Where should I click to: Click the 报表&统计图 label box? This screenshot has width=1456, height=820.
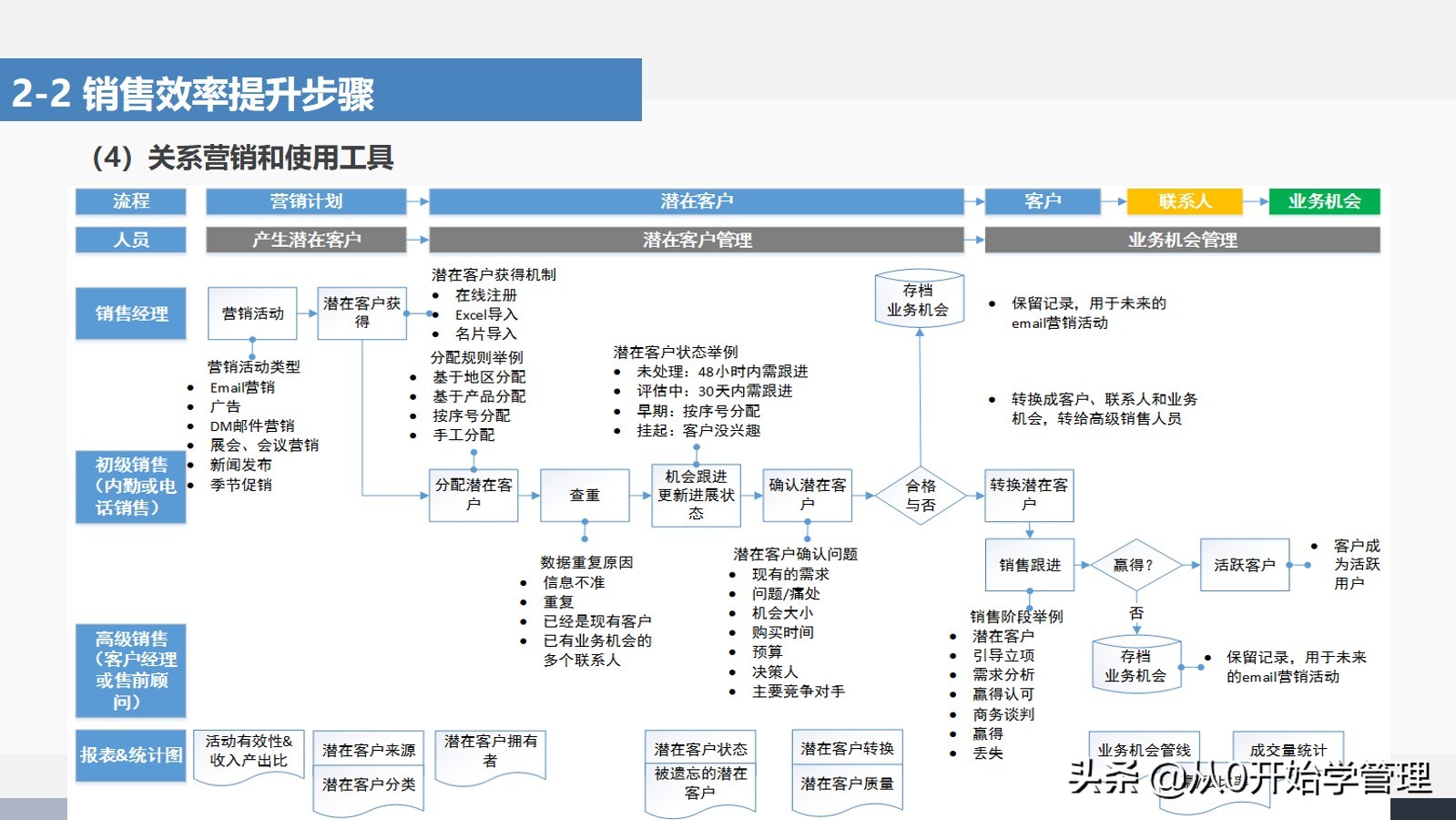point(131,755)
